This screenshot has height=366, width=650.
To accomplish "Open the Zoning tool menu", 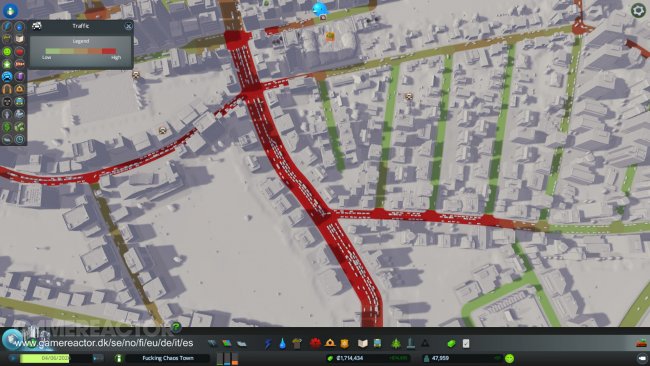I will [x=227, y=343].
